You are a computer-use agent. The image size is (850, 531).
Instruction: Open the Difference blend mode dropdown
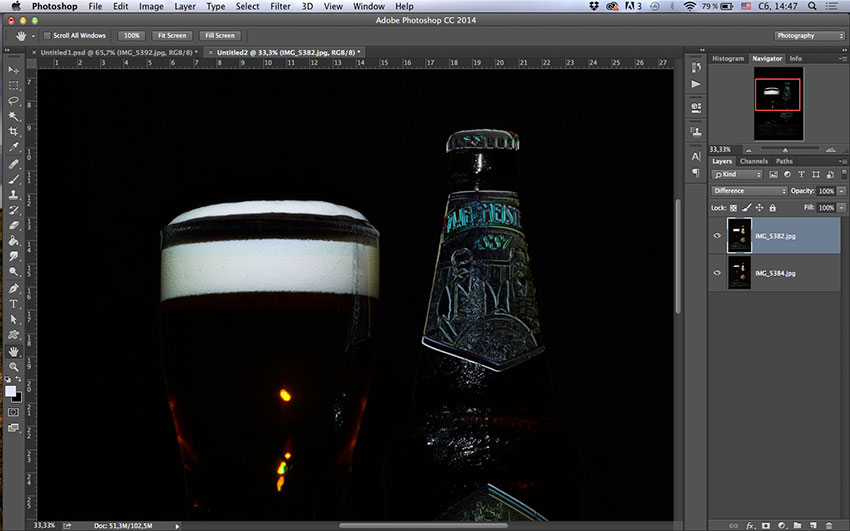[749, 191]
